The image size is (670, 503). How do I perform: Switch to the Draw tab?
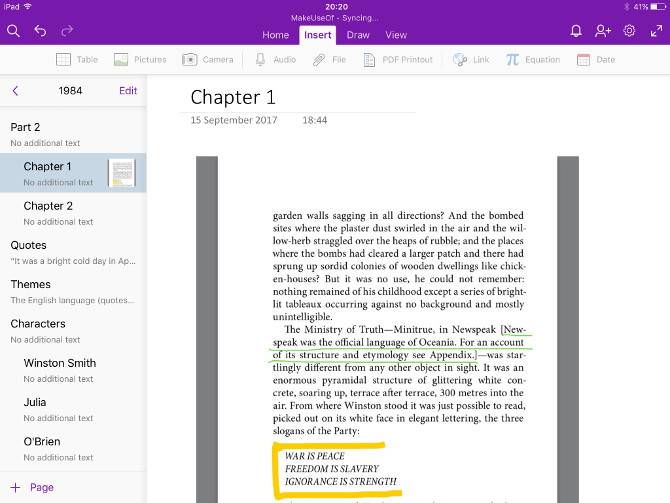coord(358,35)
